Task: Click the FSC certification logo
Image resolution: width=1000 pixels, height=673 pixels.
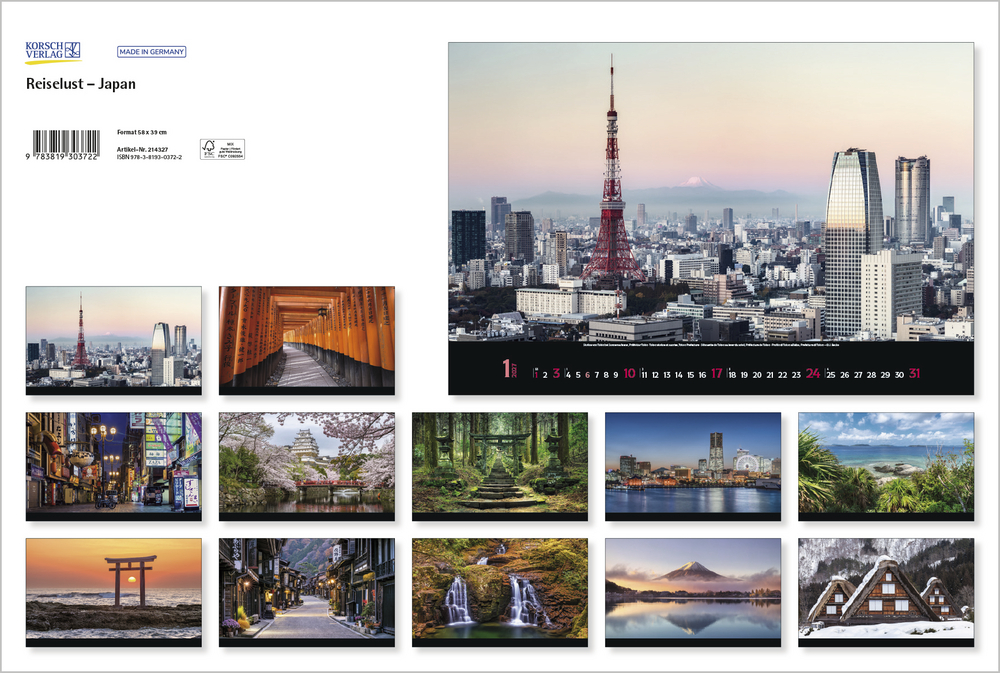Action: [x=222, y=149]
